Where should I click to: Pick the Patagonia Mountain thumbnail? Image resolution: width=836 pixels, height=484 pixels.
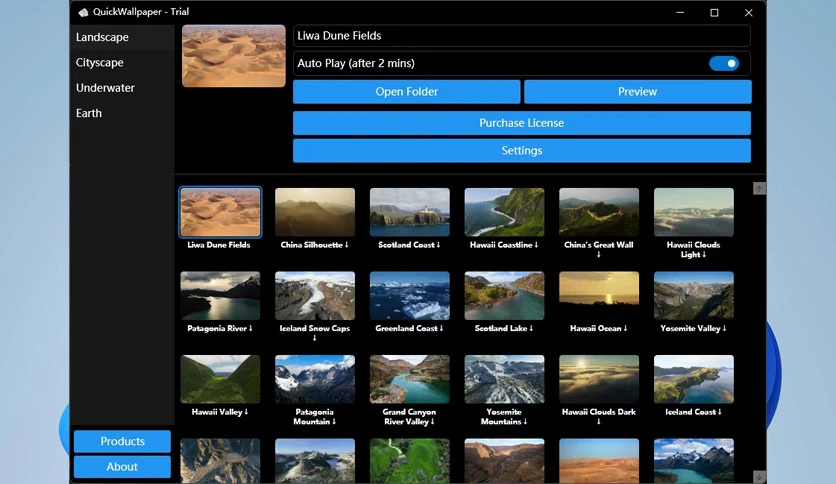click(x=315, y=380)
